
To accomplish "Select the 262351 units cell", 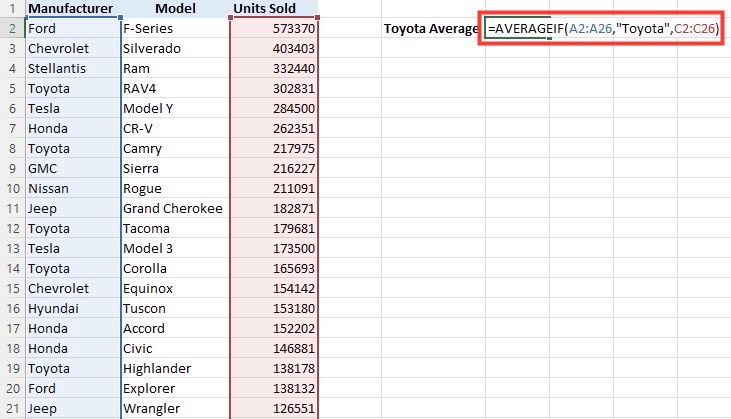I will pyautogui.click(x=275, y=129).
